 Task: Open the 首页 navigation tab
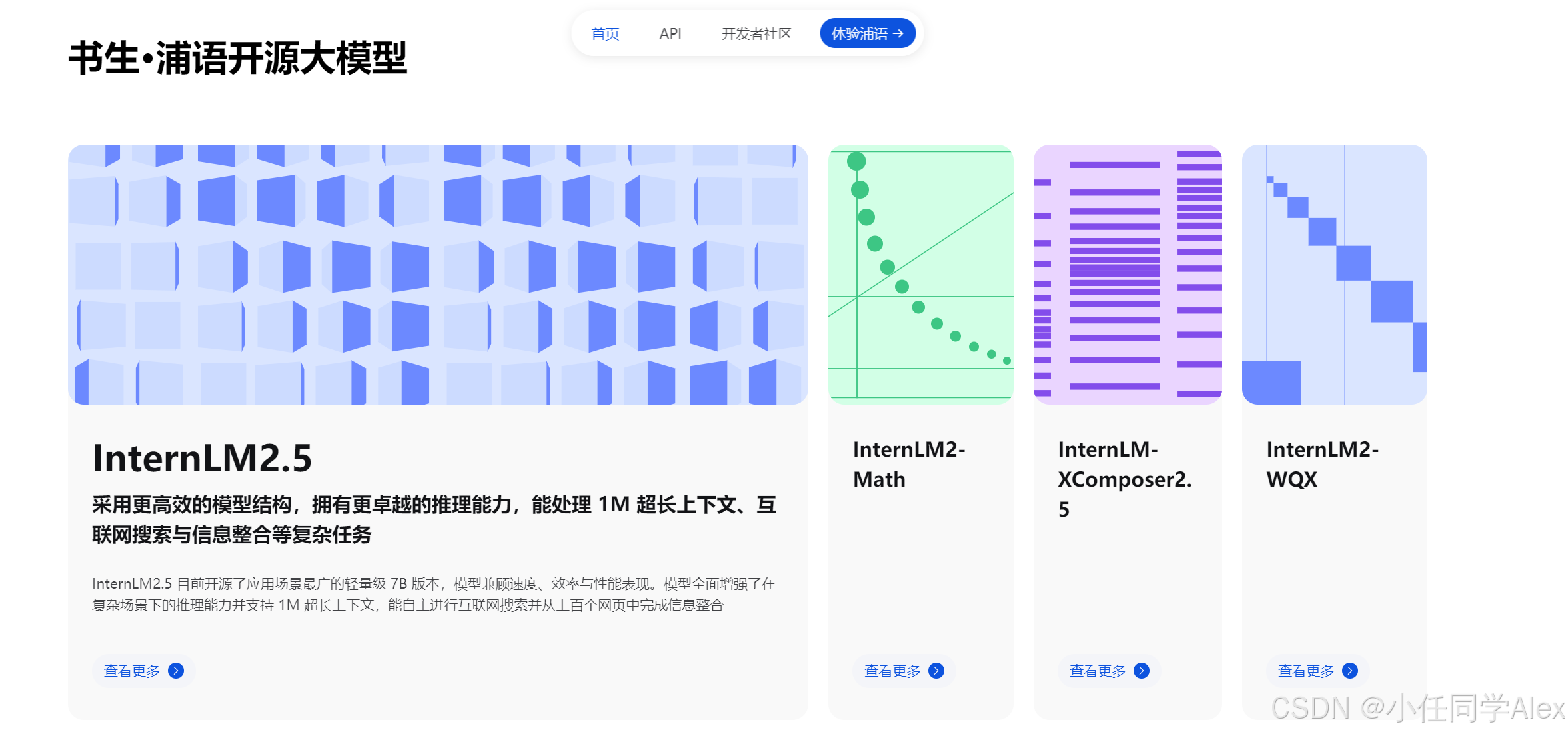click(x=605, y=33)
